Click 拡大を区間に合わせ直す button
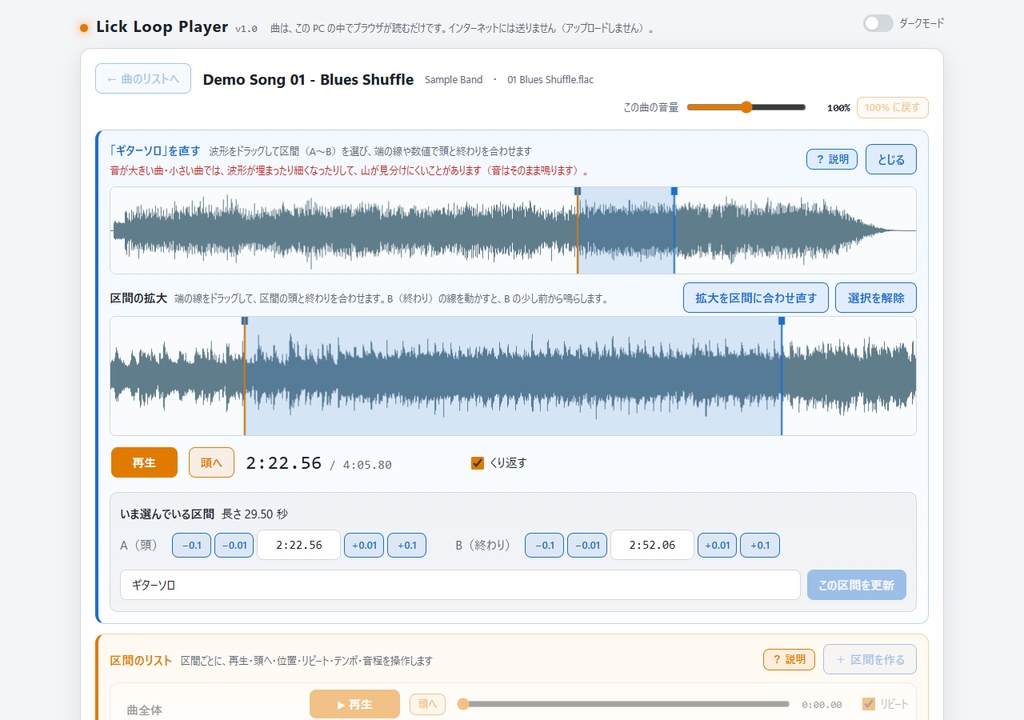Screen dimensions: 1024x720 tap(756, 298)
